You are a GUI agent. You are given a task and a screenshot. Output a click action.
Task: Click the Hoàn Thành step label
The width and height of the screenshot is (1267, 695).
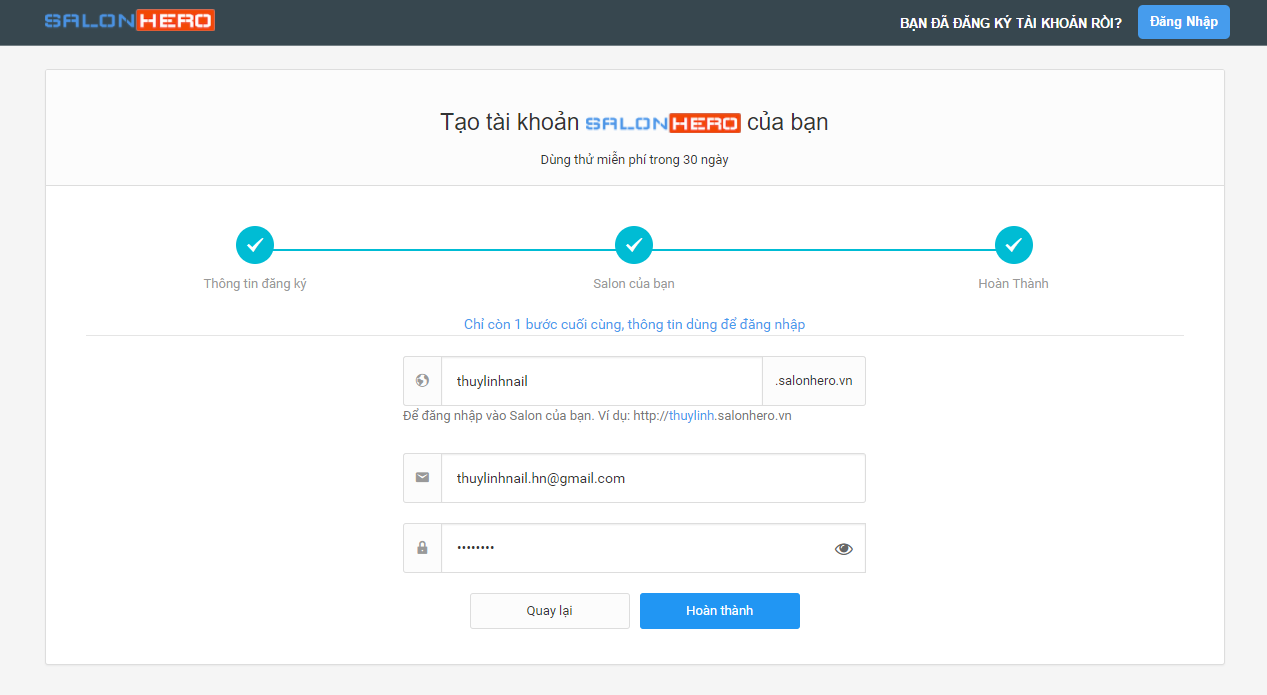(x=1013, y=284)
